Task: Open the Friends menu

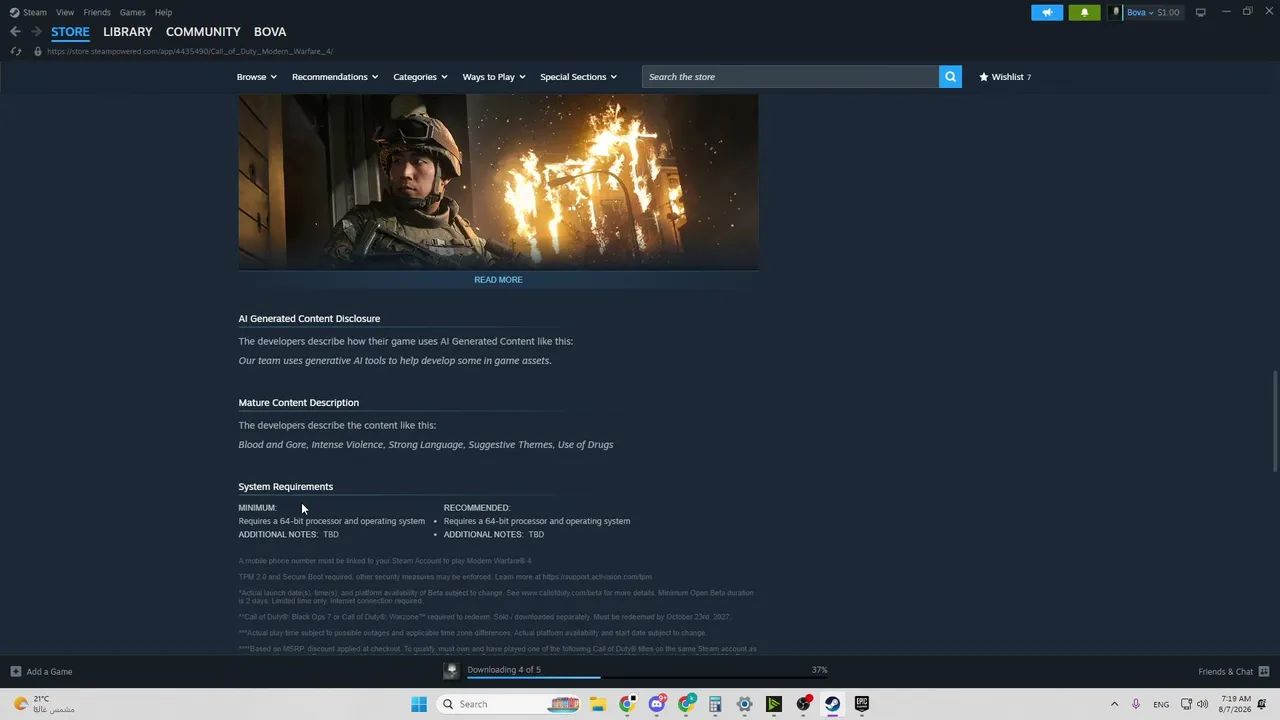Action: (97, 12)
